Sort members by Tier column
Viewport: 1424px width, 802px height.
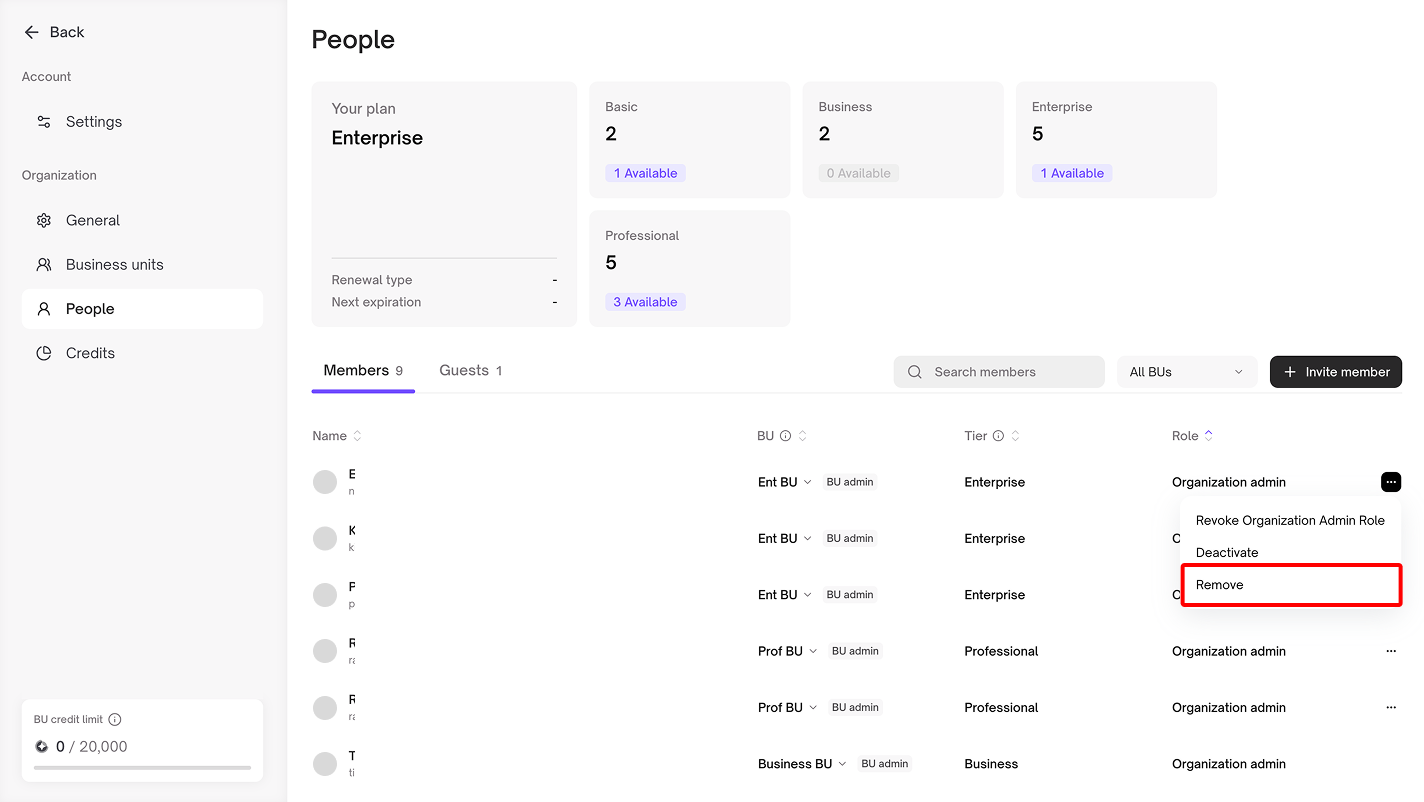point(1015,436)
